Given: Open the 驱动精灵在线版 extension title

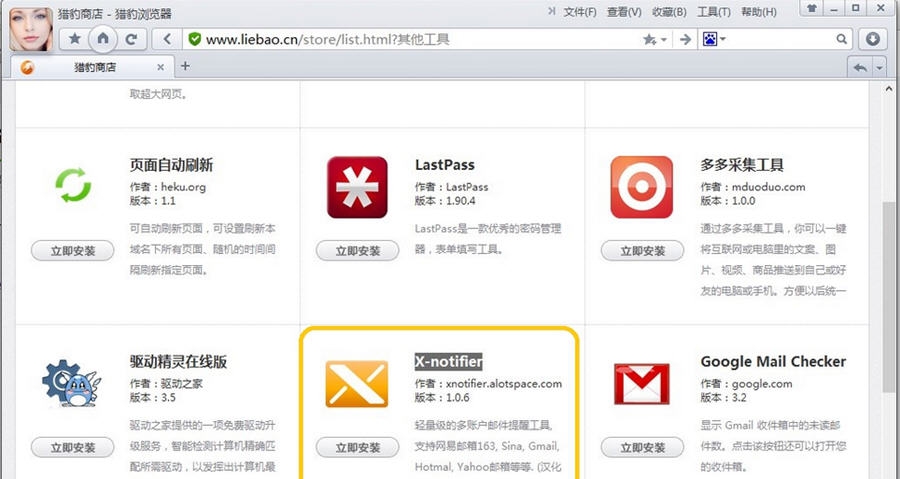Looking at the screenshot, I should pyautogui.click(x=179, y=362).
